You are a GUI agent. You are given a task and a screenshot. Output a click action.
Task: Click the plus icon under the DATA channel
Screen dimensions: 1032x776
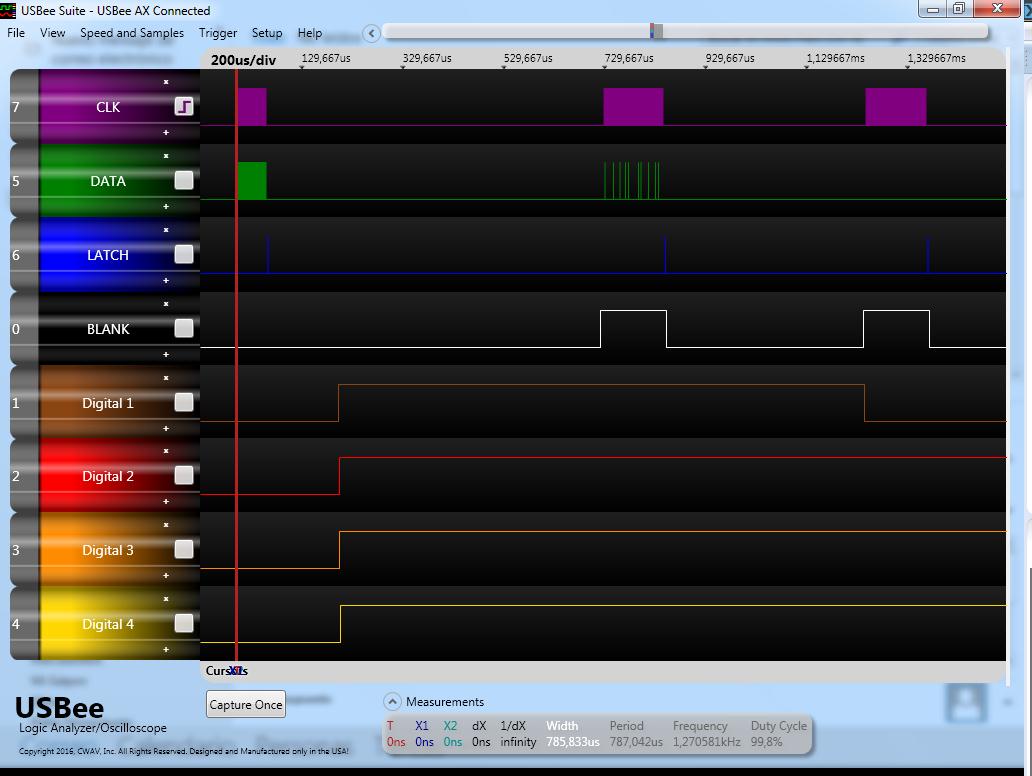(x=166, y=207)
